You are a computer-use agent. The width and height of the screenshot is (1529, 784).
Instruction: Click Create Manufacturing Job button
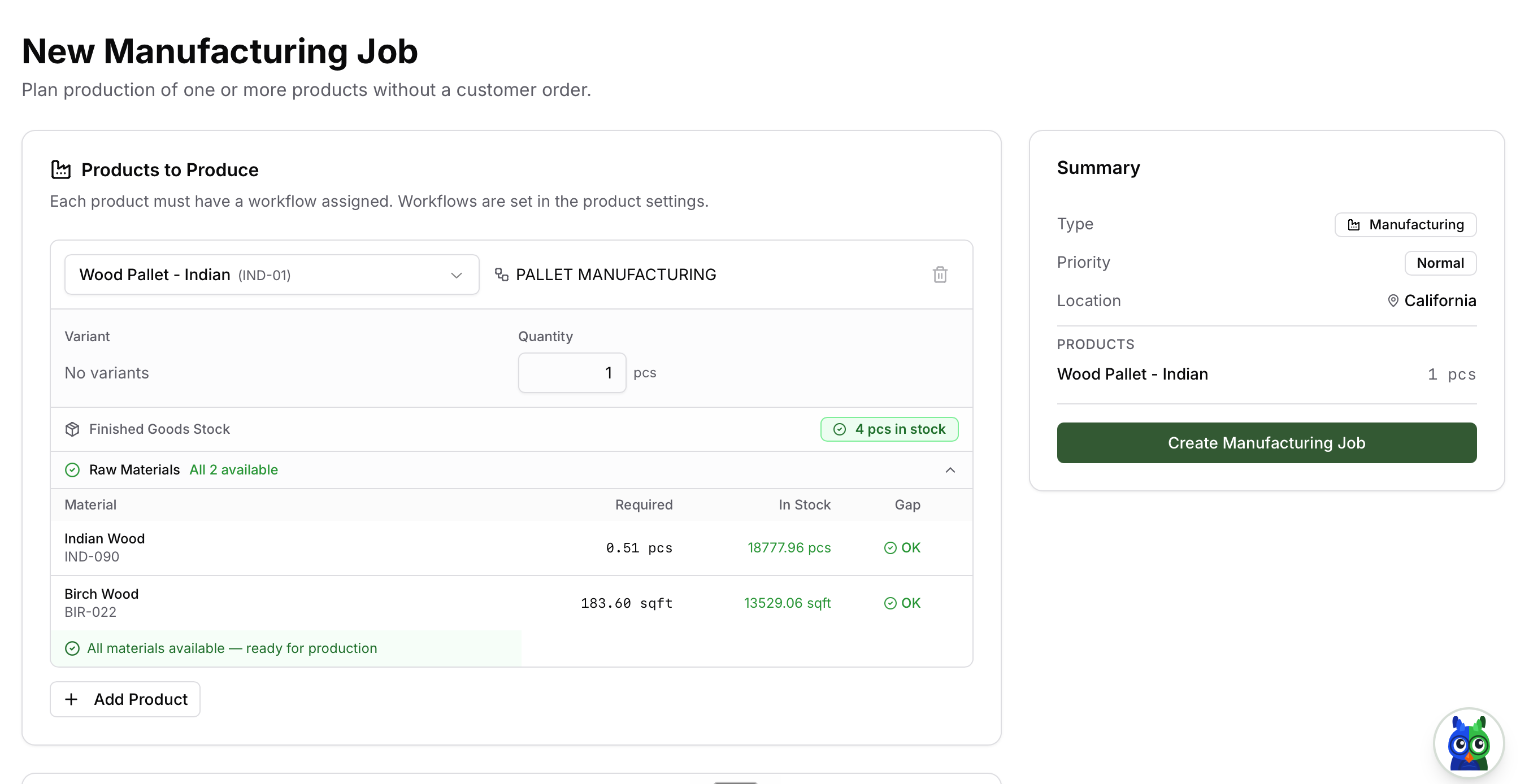pos(1266,443)
